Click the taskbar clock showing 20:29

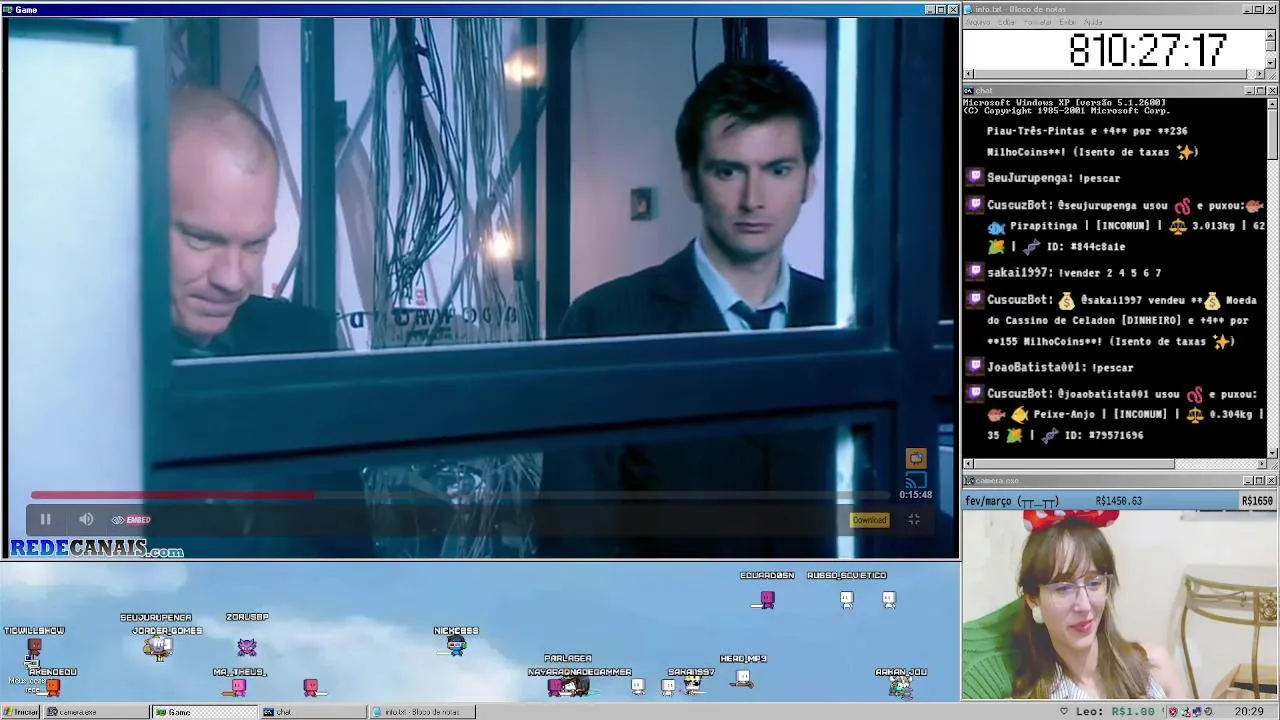[x=1249, y=712]
